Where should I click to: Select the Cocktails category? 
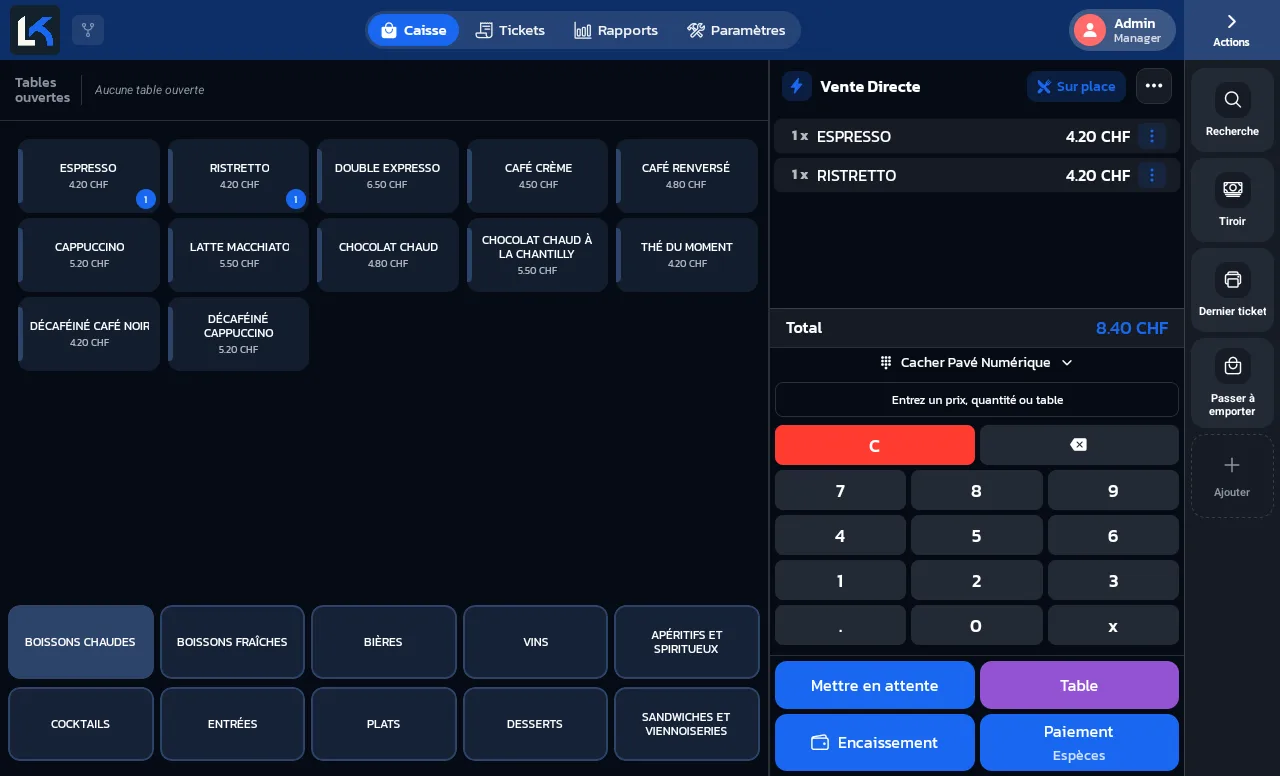(x=81, y=724)
